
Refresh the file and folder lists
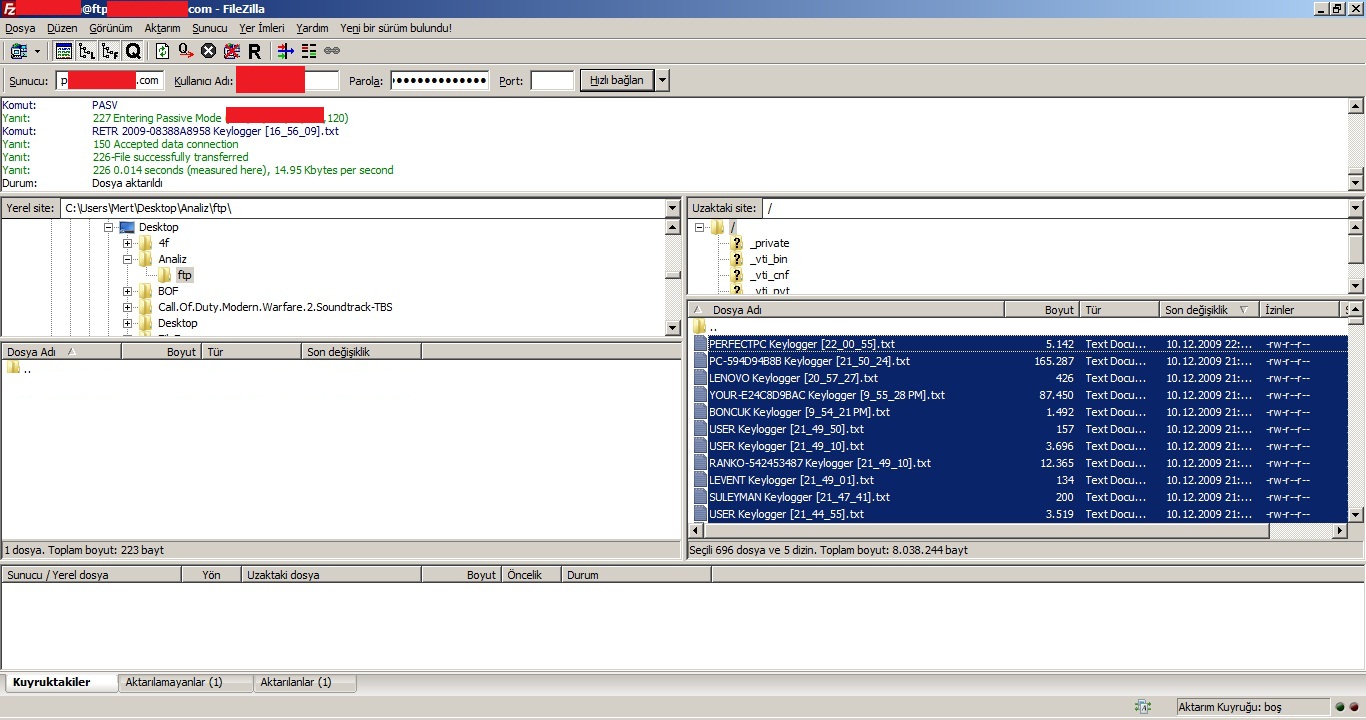click(x=162, y=51)
